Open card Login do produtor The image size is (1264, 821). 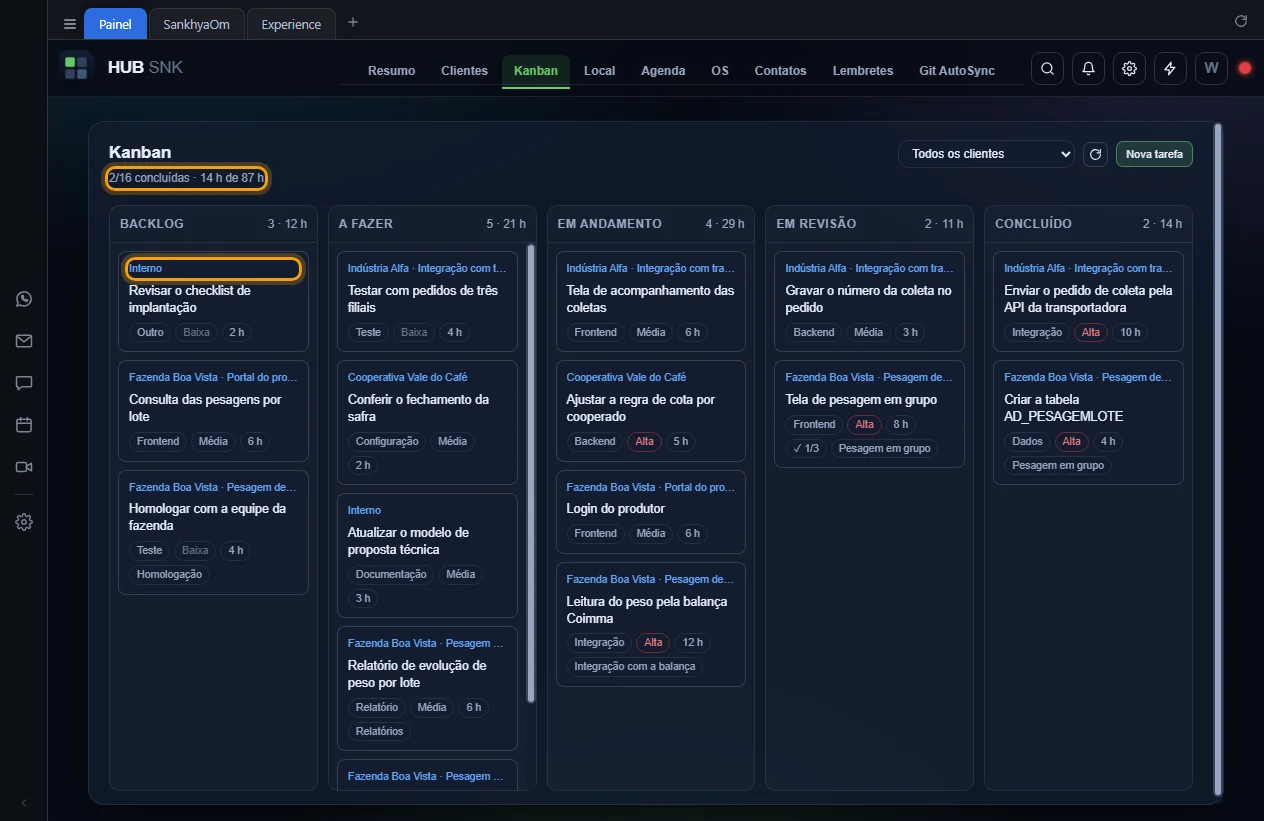click(x=651, y=511)
